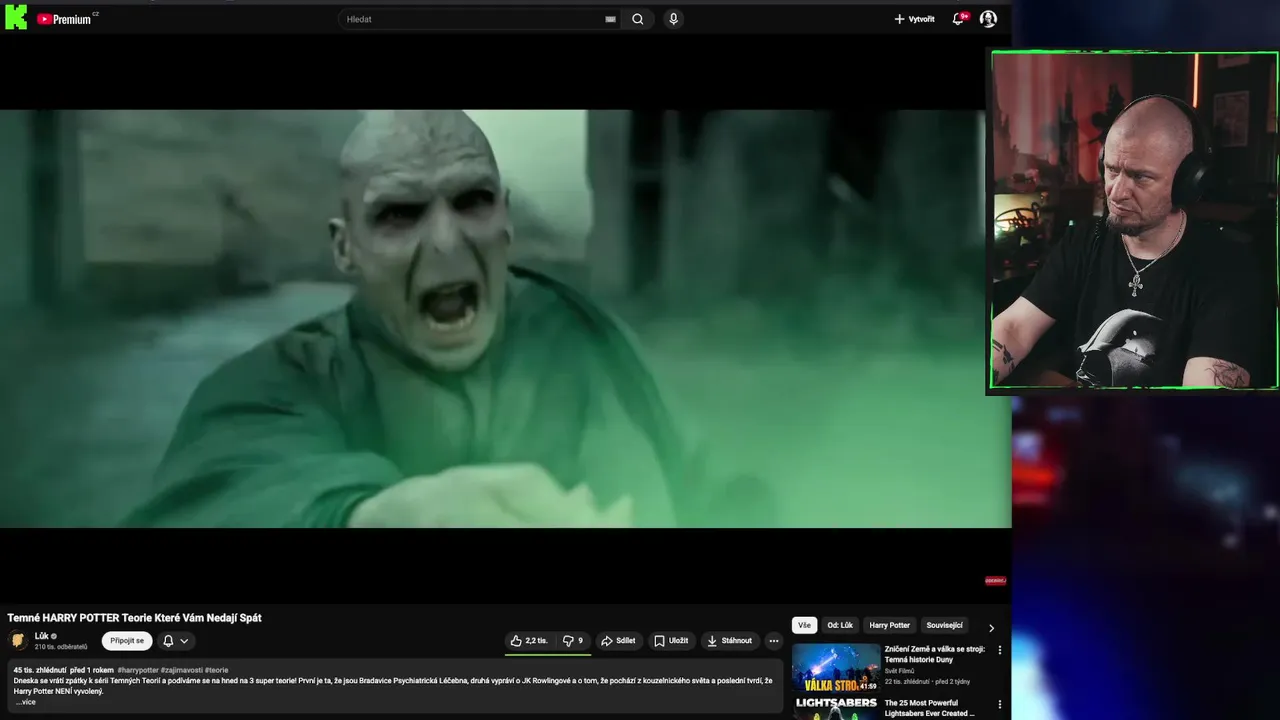Open YouTube Premium home logo
Screen dimensions: 1280x720
(x=66, y=19)
